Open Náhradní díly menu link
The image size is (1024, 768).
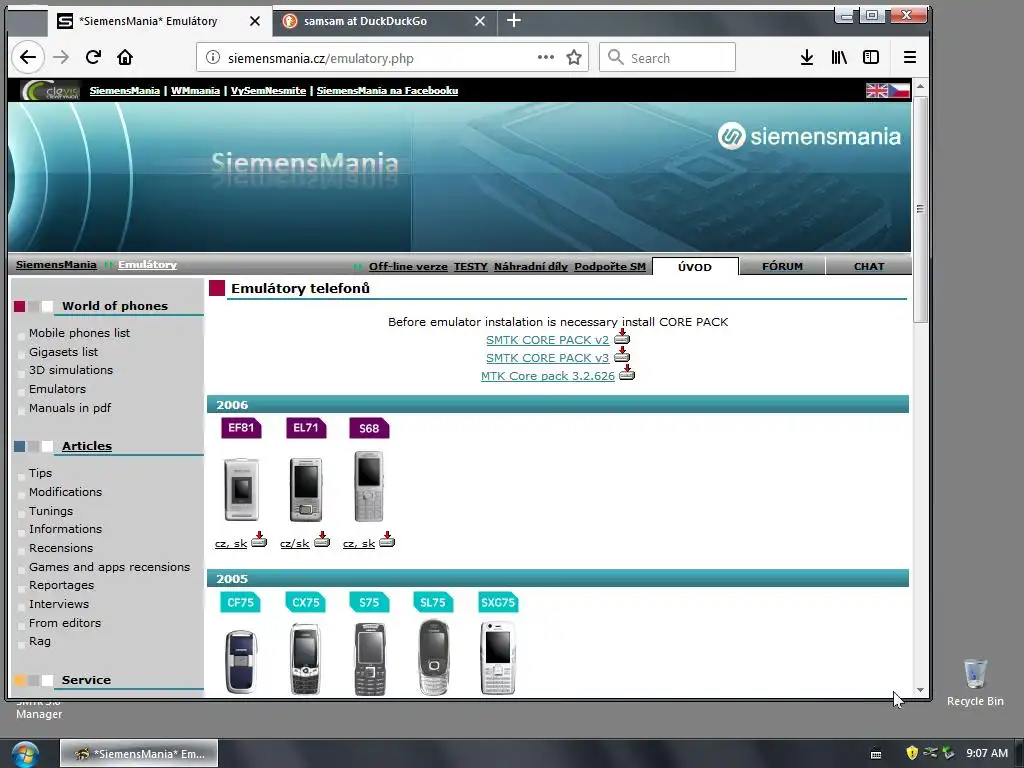[531, 266]
